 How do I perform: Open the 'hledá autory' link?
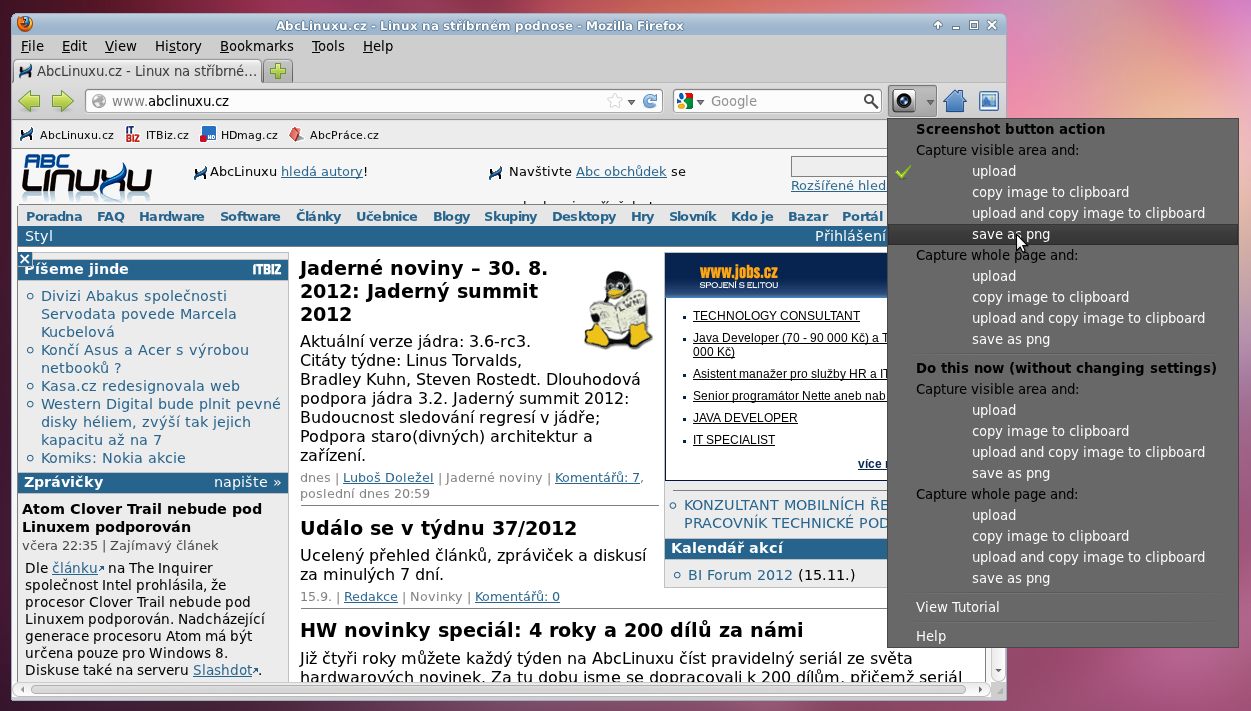pyautogui.click(x=321, y=172)
